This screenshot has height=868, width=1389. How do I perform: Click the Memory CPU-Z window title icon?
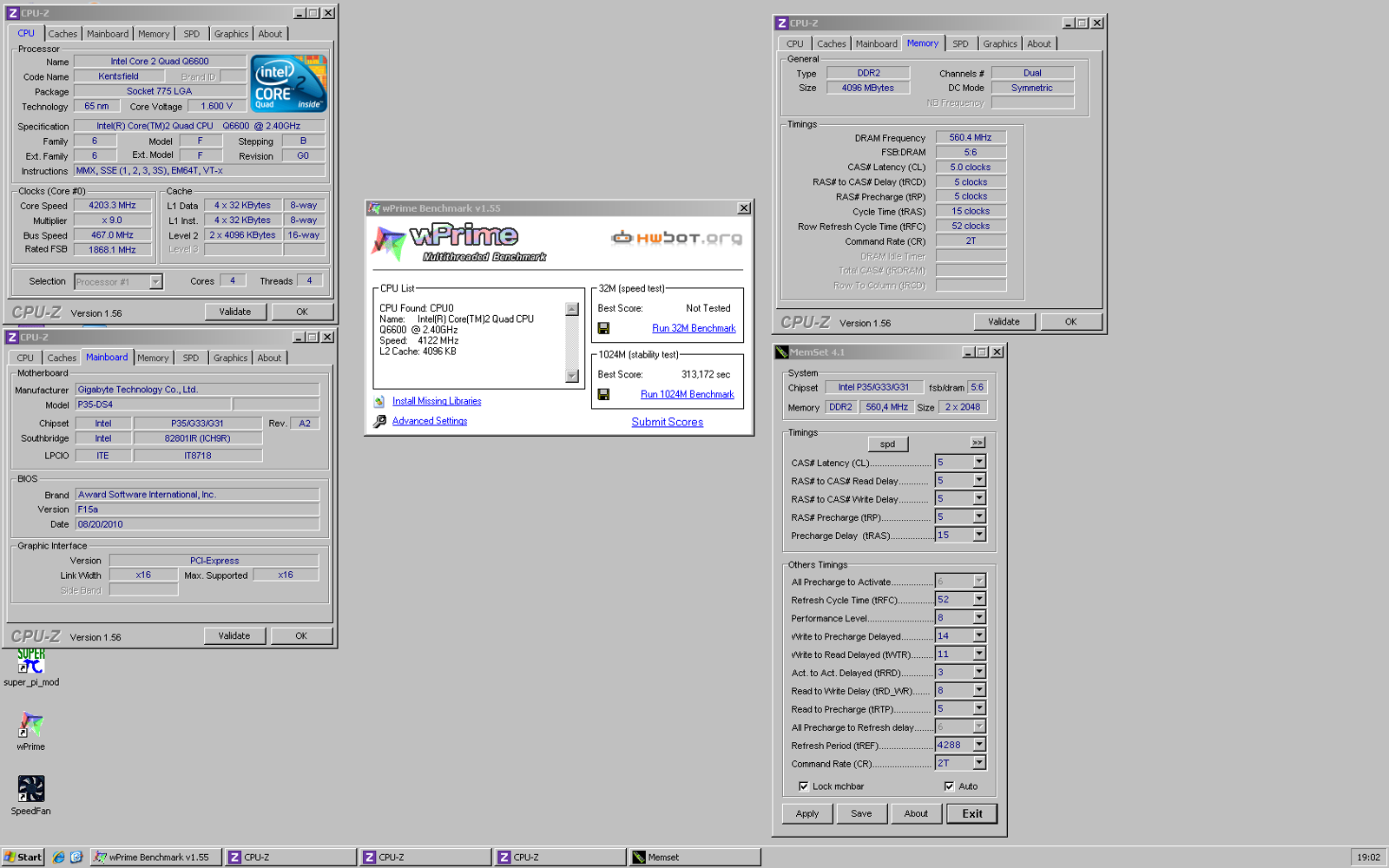click(782, 23)
